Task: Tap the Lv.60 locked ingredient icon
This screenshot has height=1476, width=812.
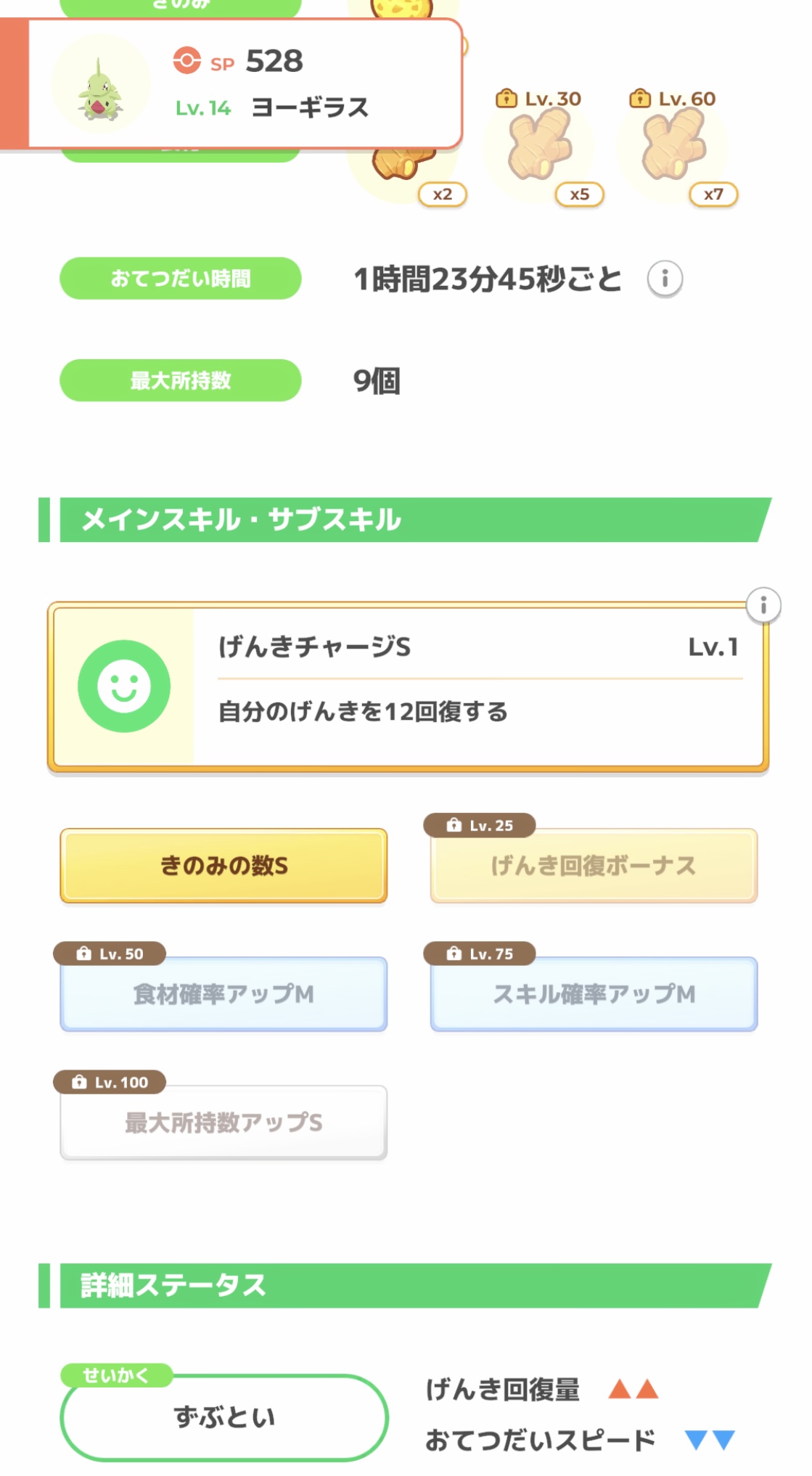Action: coord(673,150)
